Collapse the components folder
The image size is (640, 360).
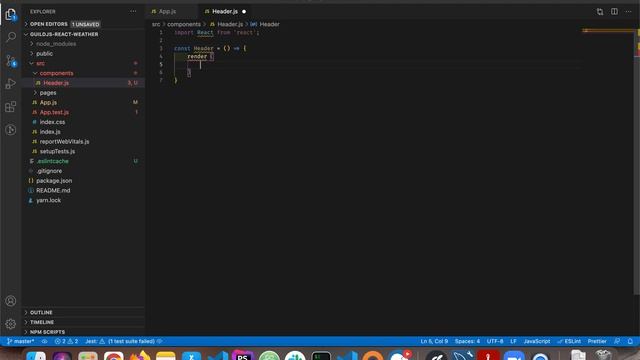pos(56,73)
